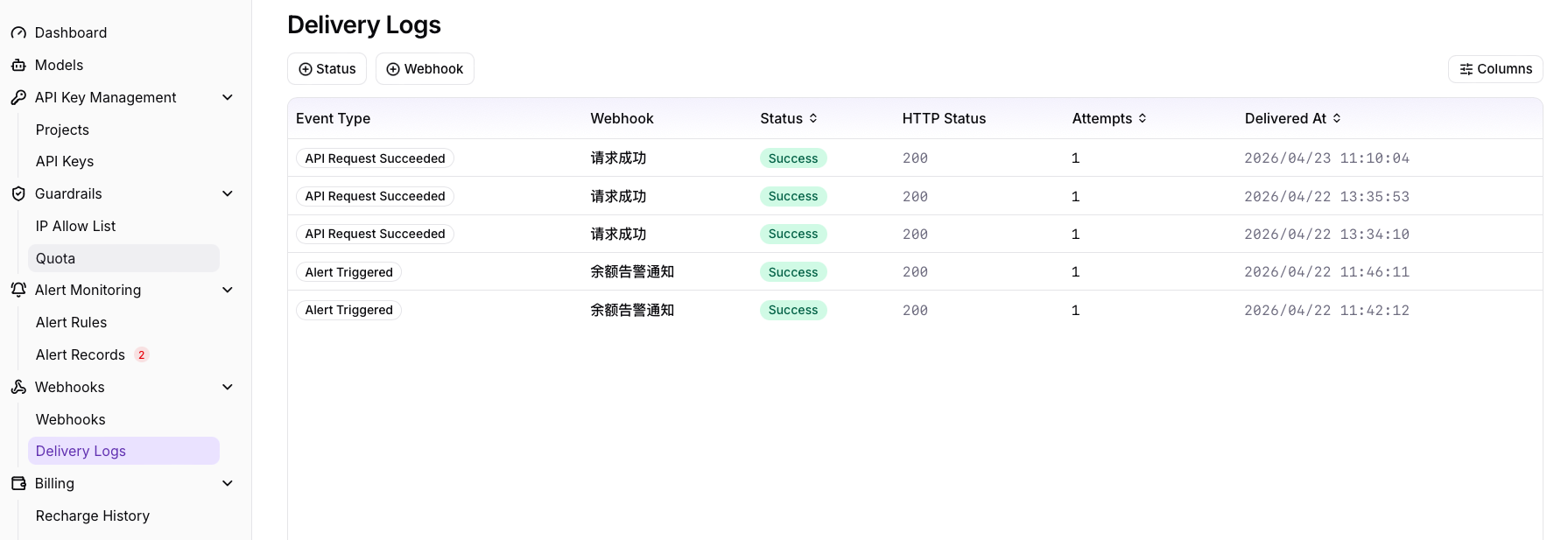This screenshot has width=1568, height=540.
Task: Open the Dashboard gauge icon
Action: pos(18,33)
